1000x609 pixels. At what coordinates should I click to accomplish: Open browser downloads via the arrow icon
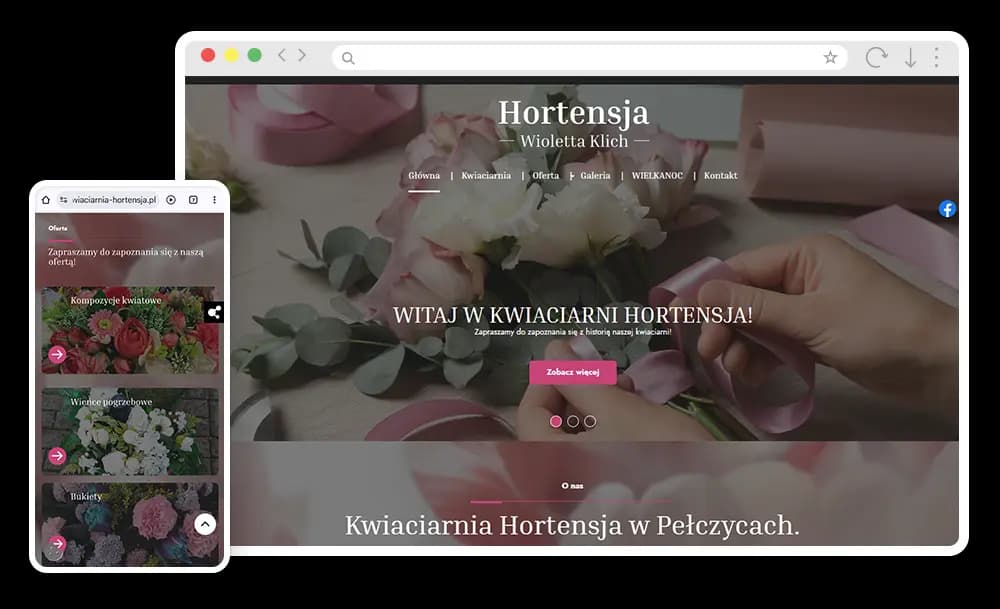point(909,57)
